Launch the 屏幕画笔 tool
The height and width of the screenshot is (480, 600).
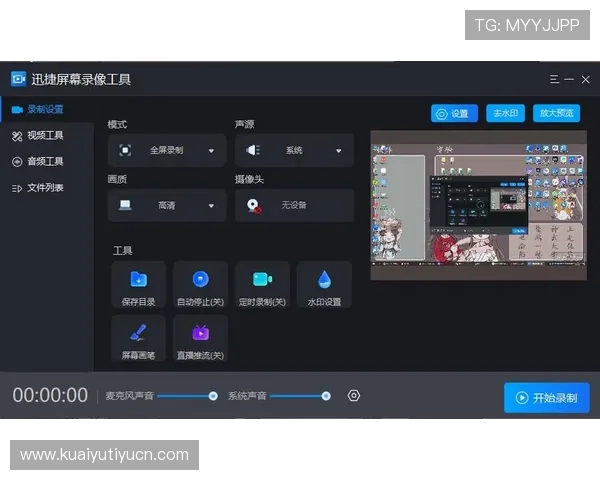[139, 338]
